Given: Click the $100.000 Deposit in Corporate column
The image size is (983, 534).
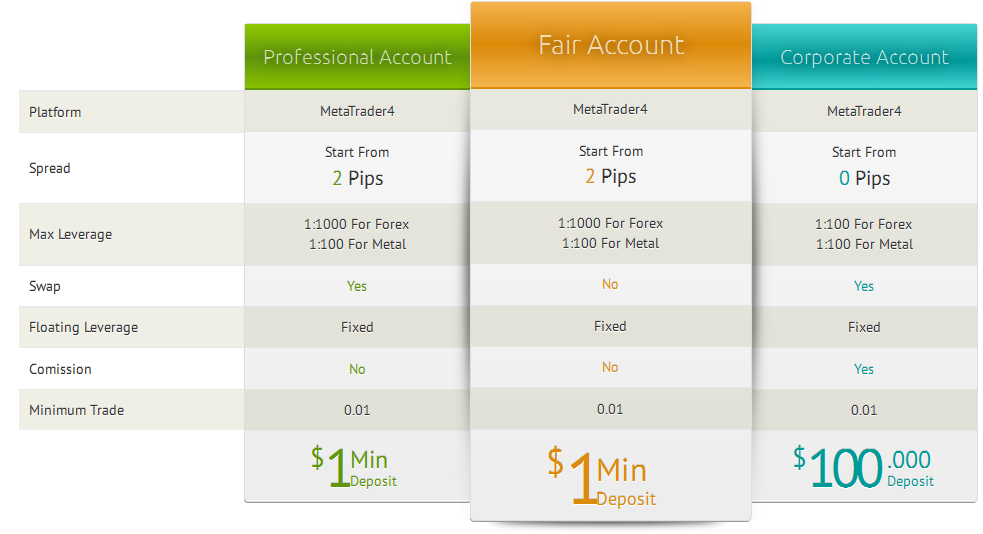Looking at the screenshot, I should coord(863,467).
